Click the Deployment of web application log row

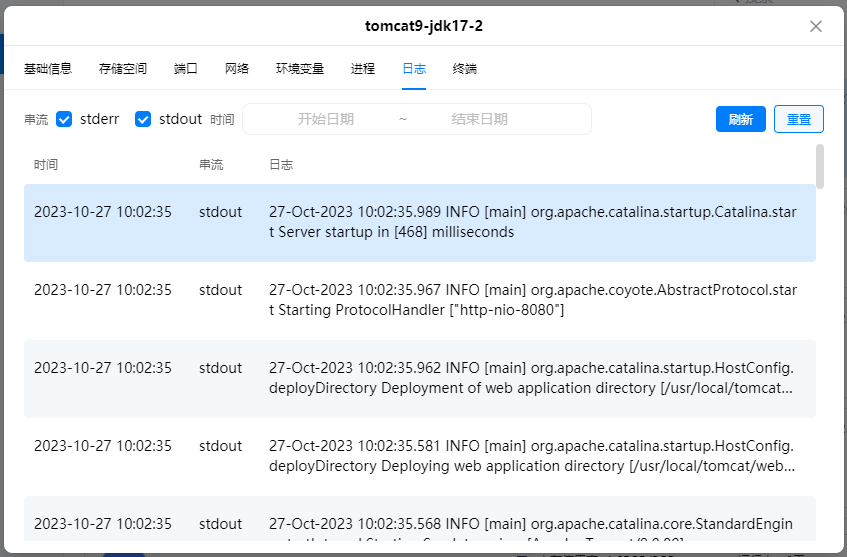(419, 378)
